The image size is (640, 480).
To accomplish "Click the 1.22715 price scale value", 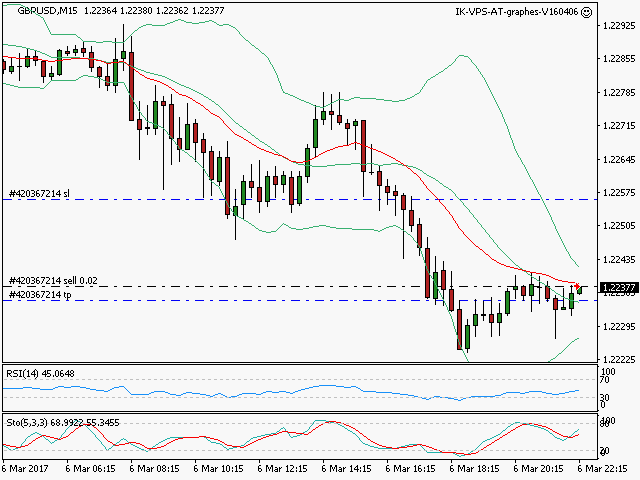I will pyautogui.click(x=619, y=126).
